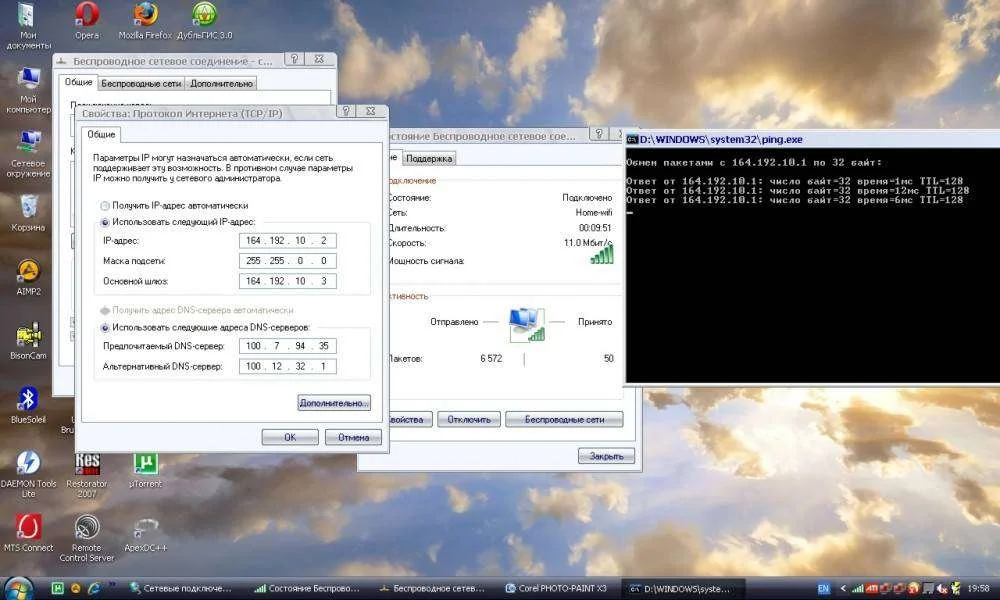Launch Mozilla Firefox from the desktop
Viewport: 1000px width, 600px height.
[145, 15]
